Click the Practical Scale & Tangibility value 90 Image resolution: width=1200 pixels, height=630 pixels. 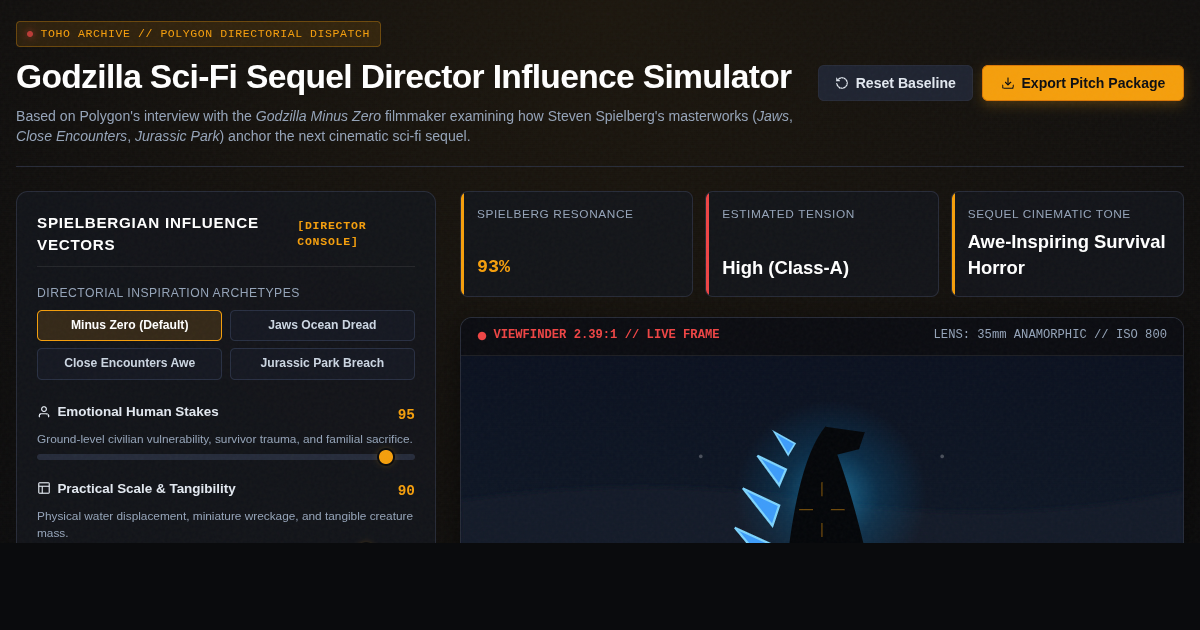pyautogui.click(x=406, y=491)
